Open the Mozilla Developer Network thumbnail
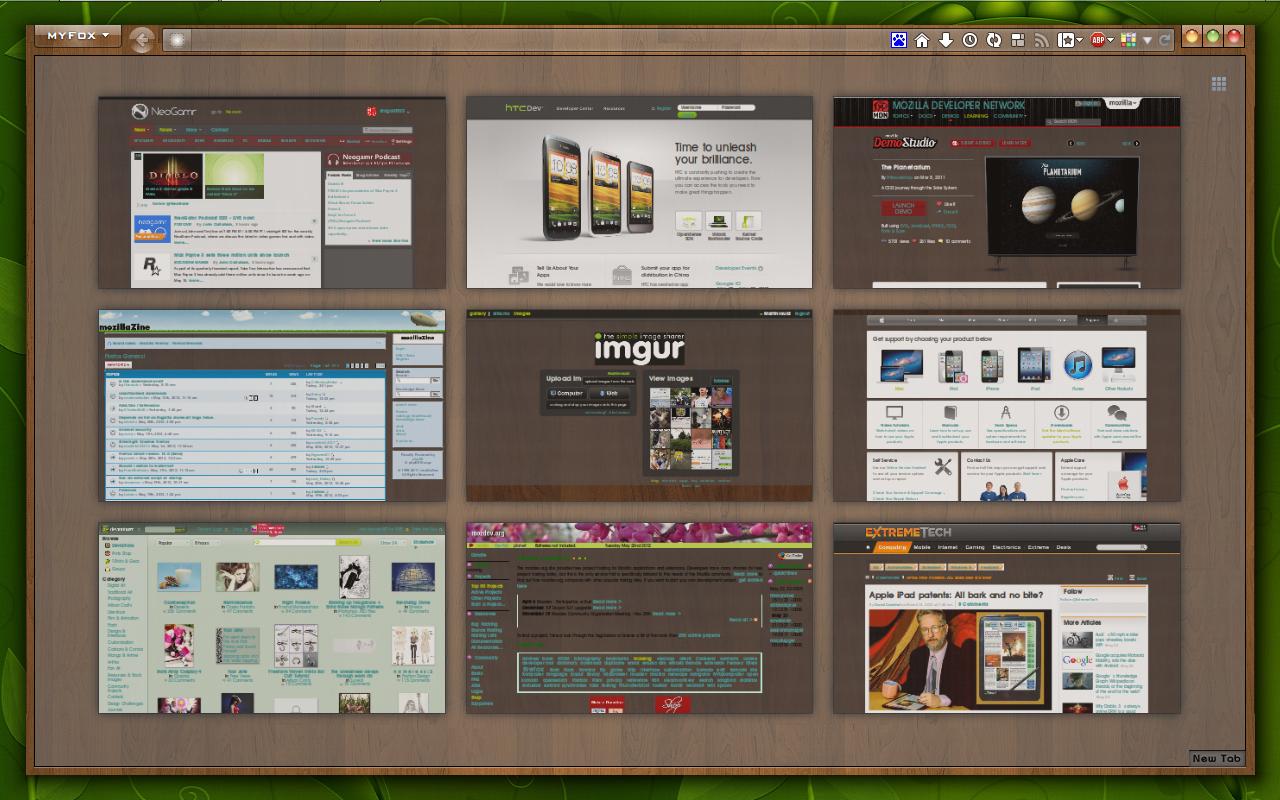 [1007, 192]
